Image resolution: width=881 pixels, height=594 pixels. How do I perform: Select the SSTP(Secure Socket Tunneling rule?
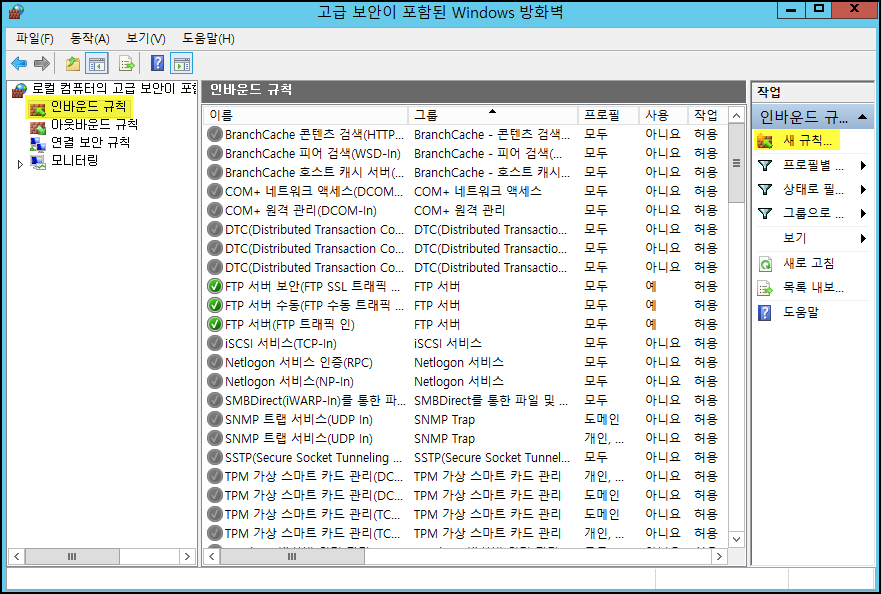(465, 457)
